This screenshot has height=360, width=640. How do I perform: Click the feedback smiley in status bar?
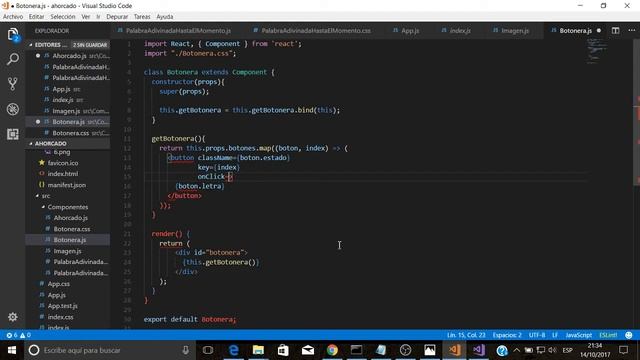click(629, 335)
